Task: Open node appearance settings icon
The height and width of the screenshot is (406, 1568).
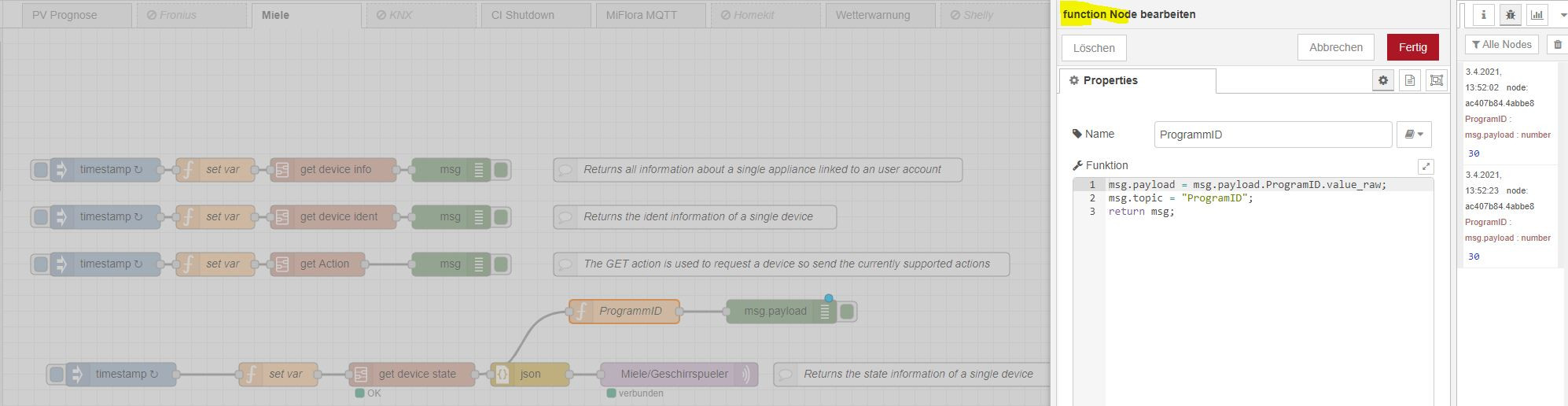Action: tap(1437, 80)
